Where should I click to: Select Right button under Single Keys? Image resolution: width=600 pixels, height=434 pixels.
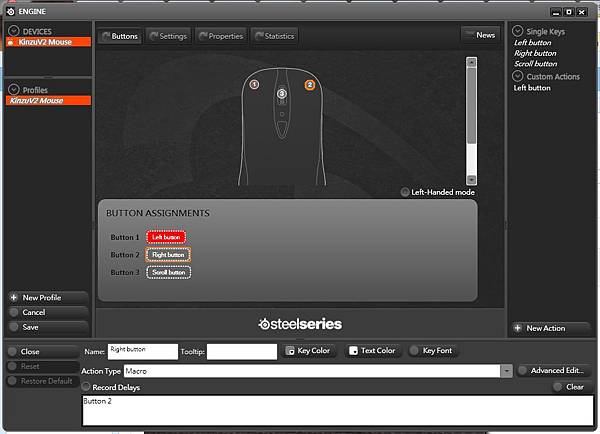click(535, 53)
